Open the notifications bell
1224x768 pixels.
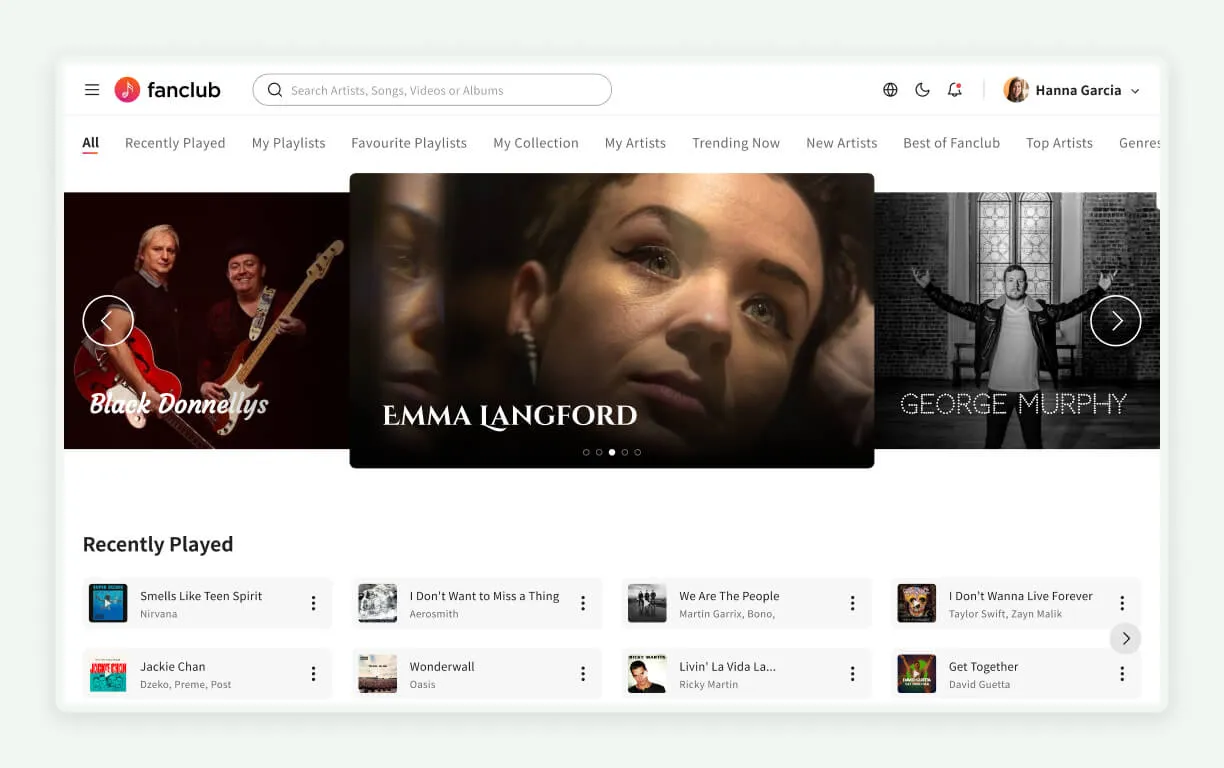click(954, 89)
